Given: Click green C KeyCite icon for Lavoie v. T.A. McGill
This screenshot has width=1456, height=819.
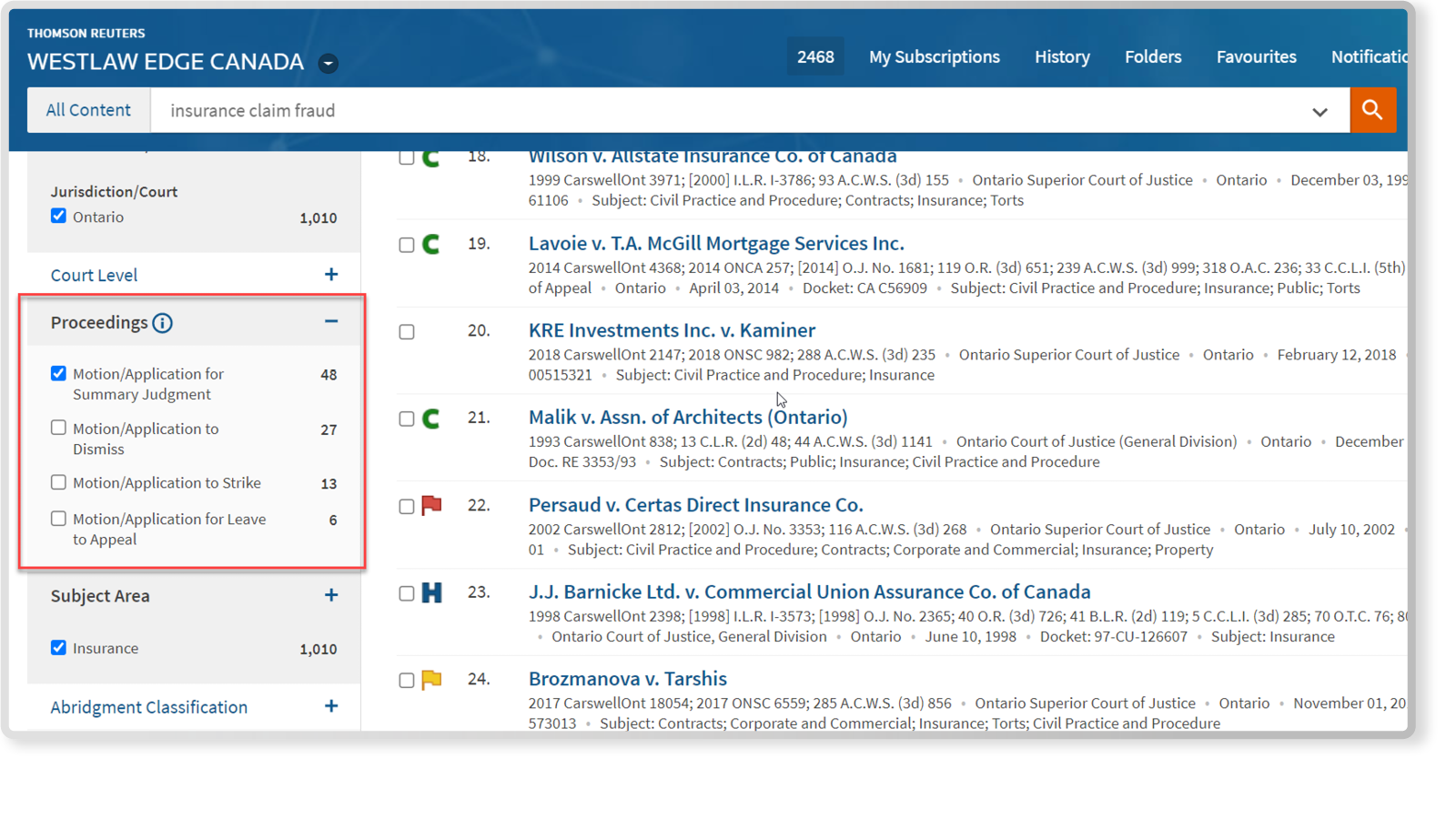Looking at the screenshot, I should [x=431, y=244].
